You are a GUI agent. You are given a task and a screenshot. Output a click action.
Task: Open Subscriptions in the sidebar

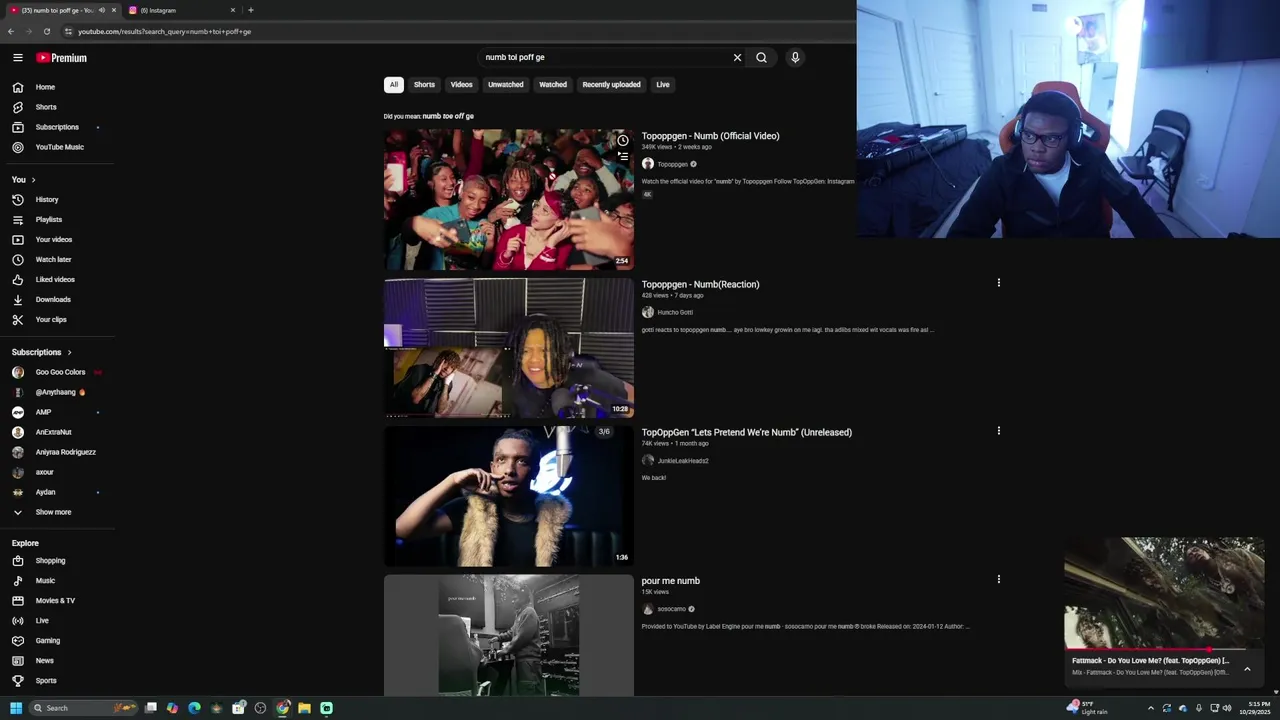[x=57, y=127]
